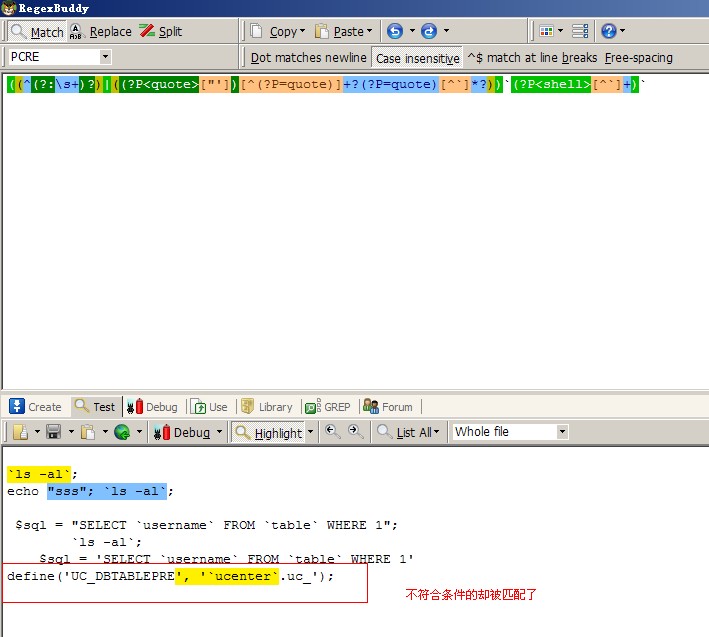This screenshot has height=637, width=709.
Task: Open the Help question mark icon
Action: [x=608, y=31]
